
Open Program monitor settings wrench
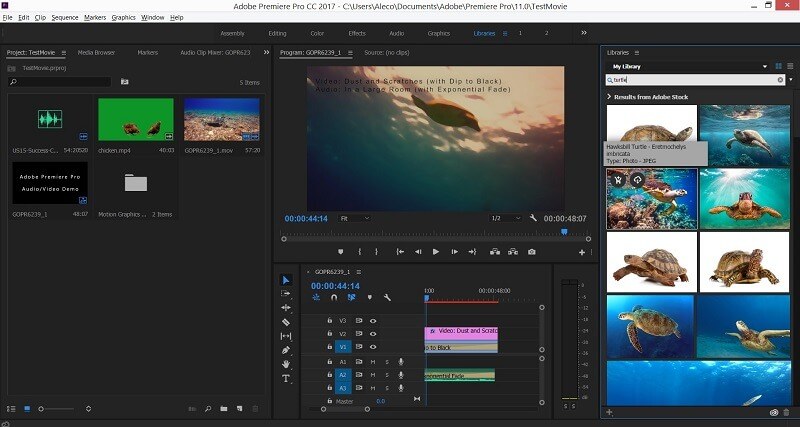(x=533, y=218)
